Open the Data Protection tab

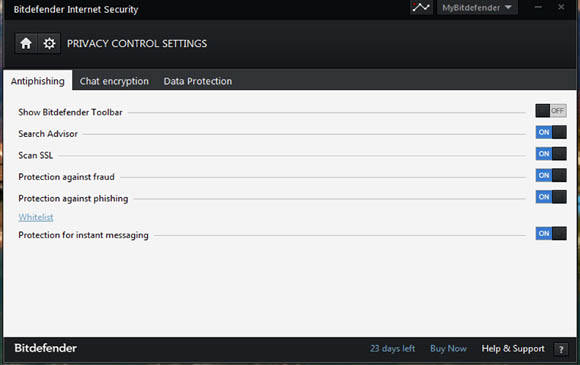[198, 81]
